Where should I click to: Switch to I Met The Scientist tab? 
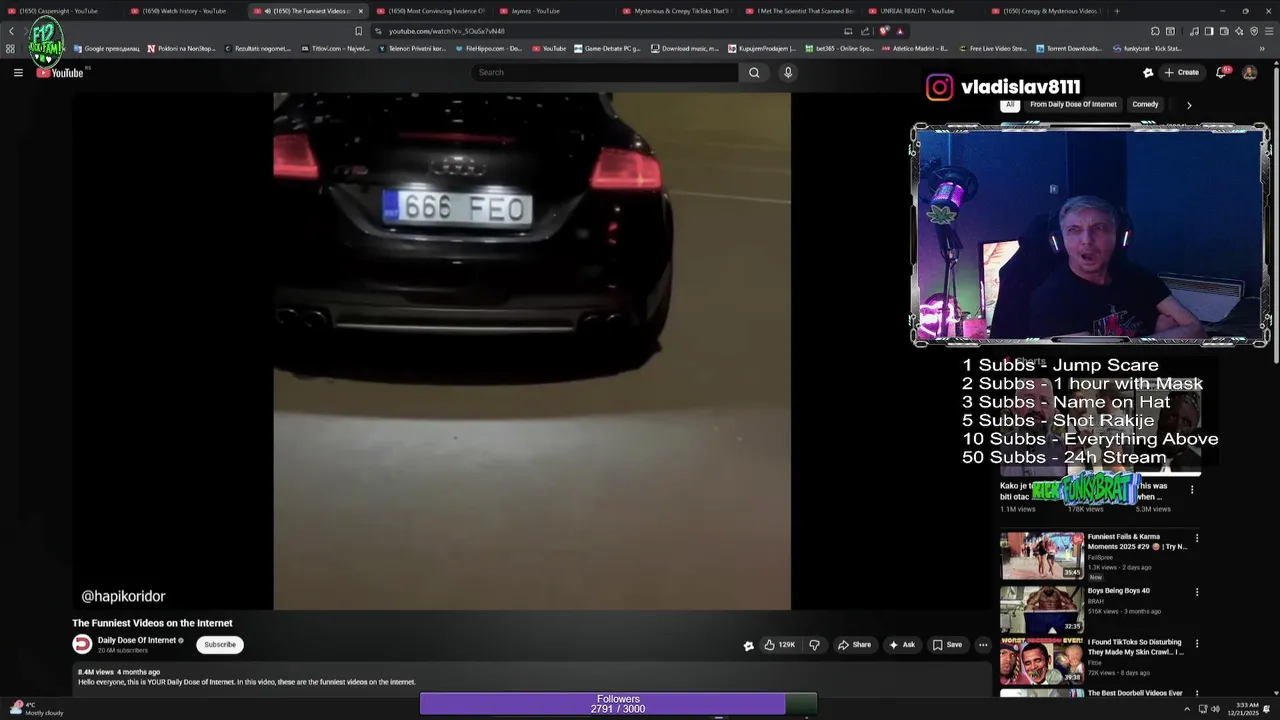(798, 11)
